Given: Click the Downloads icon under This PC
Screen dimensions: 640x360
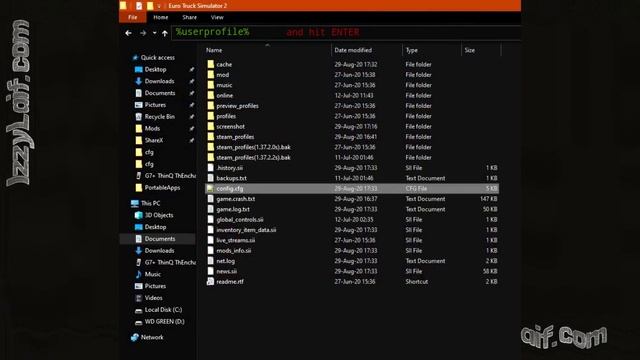Looking at the screenshot, I should click(x=138, y=251).
